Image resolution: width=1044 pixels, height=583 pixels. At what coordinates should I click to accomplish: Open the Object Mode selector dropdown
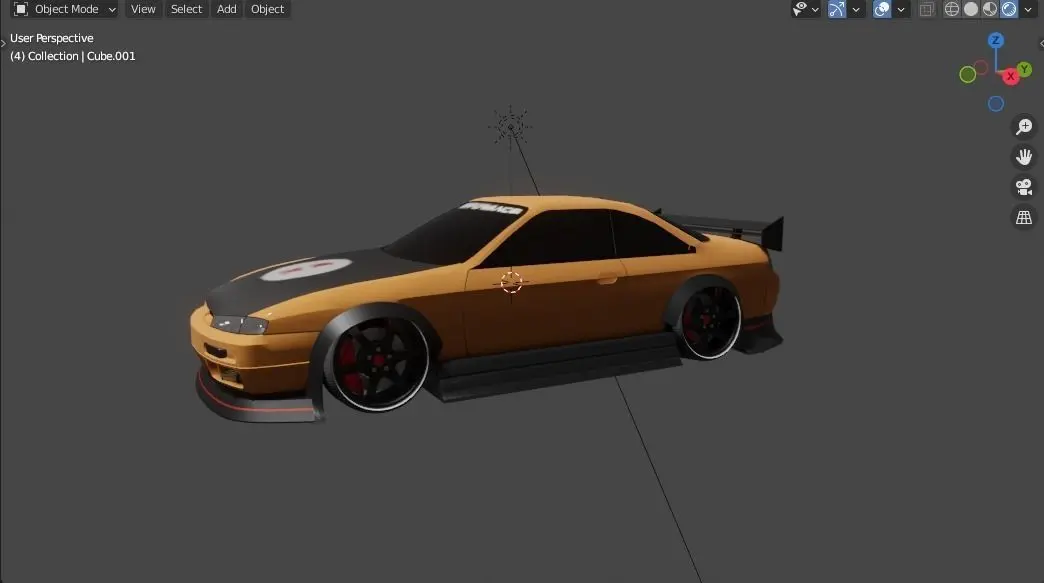coord(65,9)
